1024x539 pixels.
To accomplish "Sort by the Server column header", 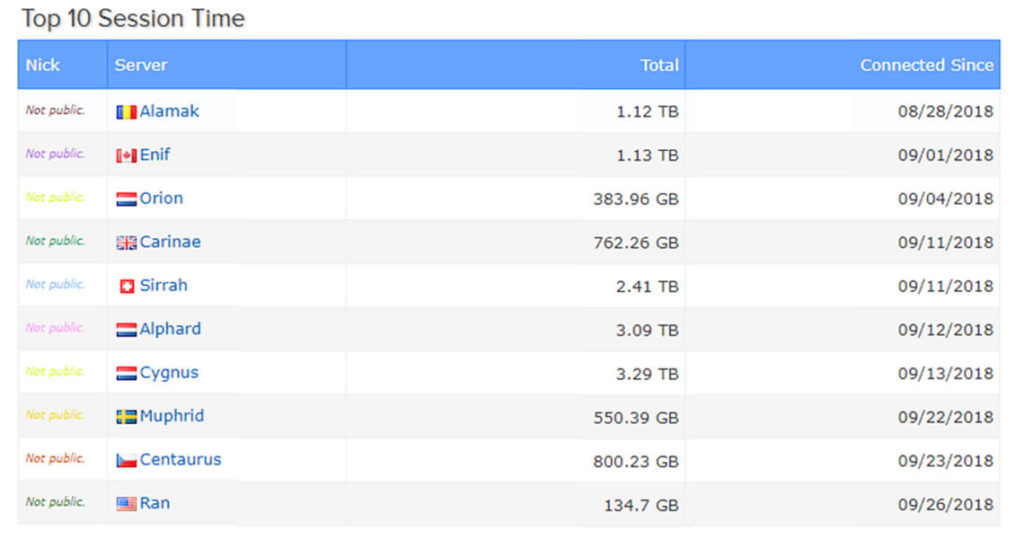I will coord(141,65).
